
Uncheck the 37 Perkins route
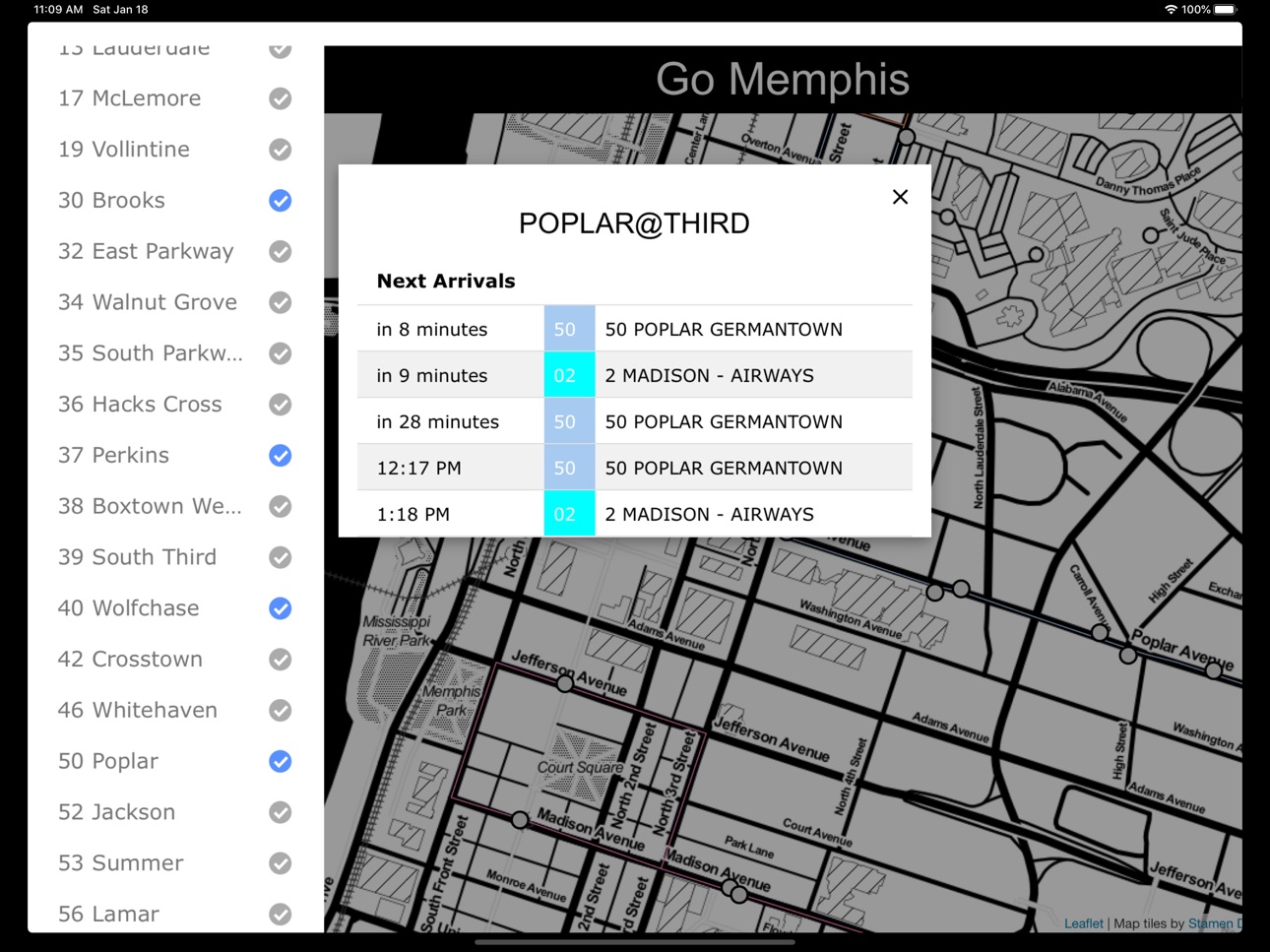[281, 456]
